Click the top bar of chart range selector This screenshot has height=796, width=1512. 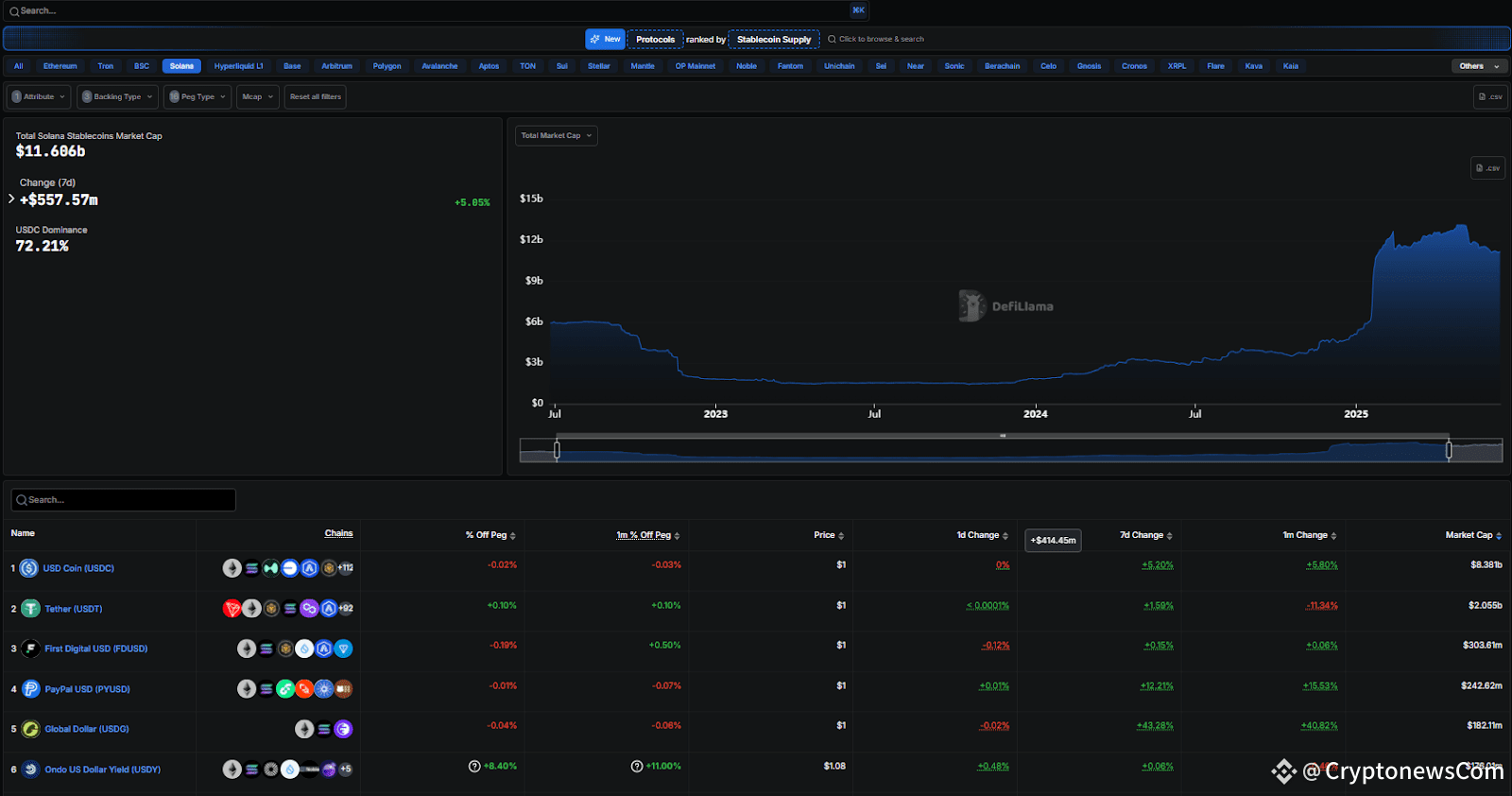point(1003,436)
